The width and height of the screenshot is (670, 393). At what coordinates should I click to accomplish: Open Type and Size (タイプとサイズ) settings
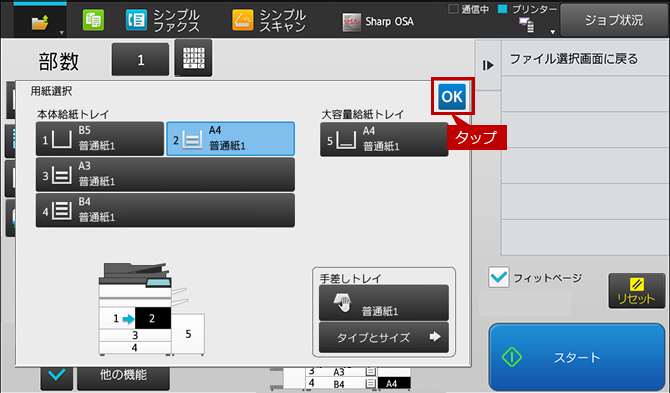[x=384, y=337]
